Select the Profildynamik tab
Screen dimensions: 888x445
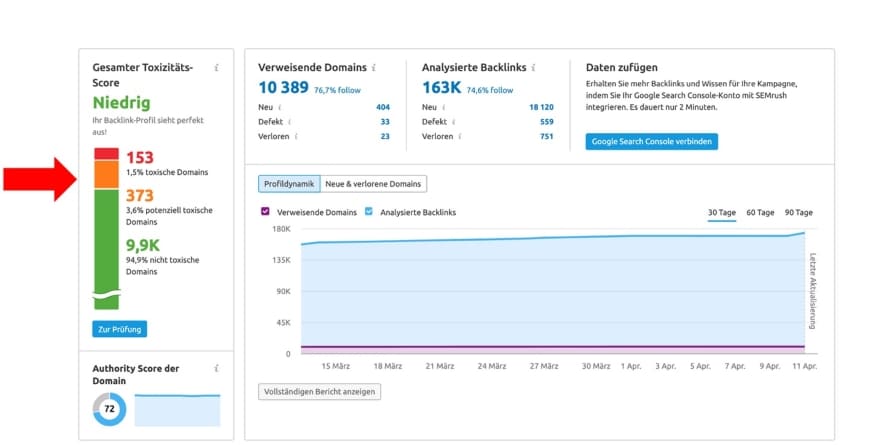click(x=289, y=184)
